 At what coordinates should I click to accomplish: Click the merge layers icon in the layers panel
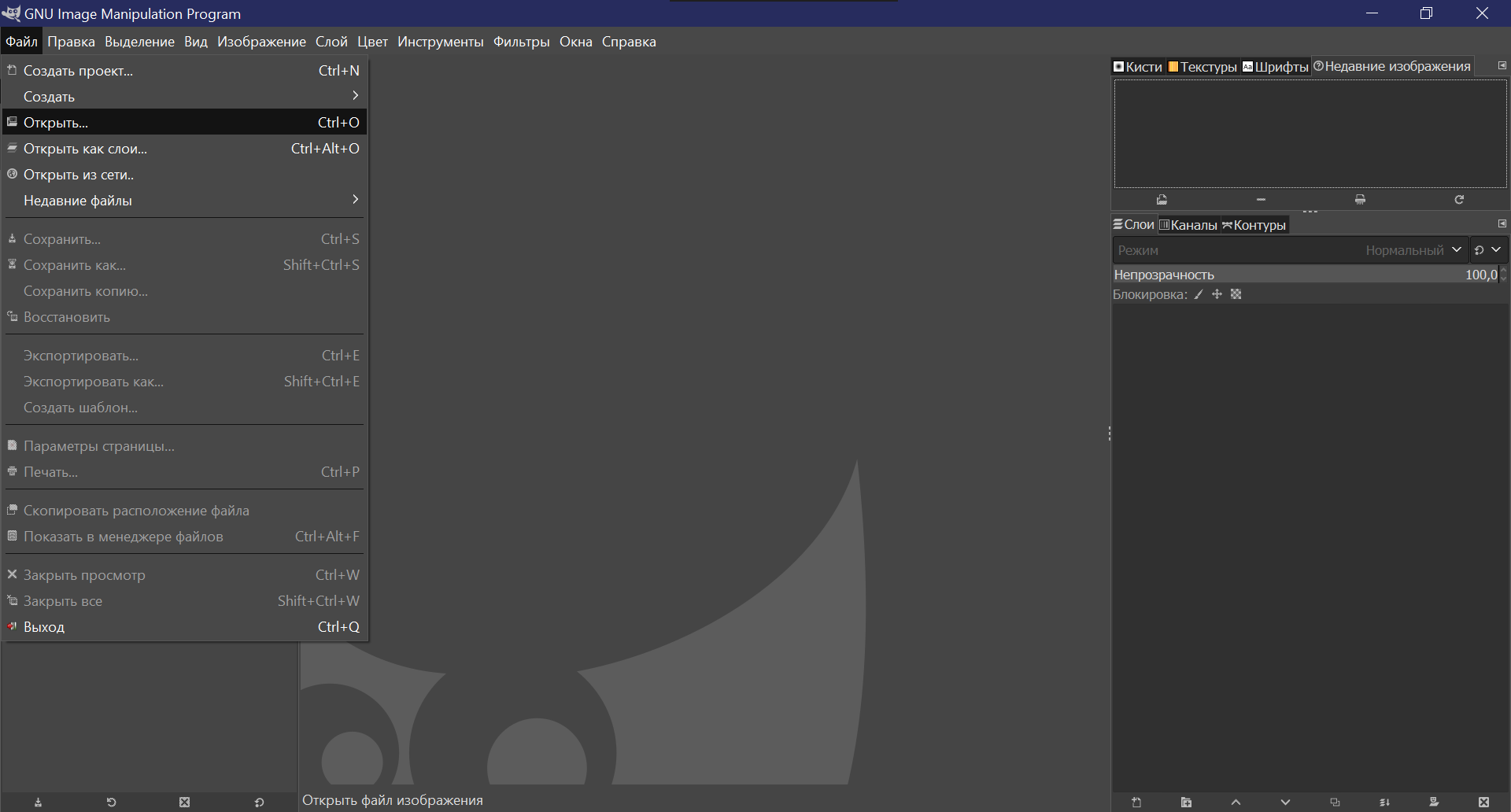(1384, 803)
